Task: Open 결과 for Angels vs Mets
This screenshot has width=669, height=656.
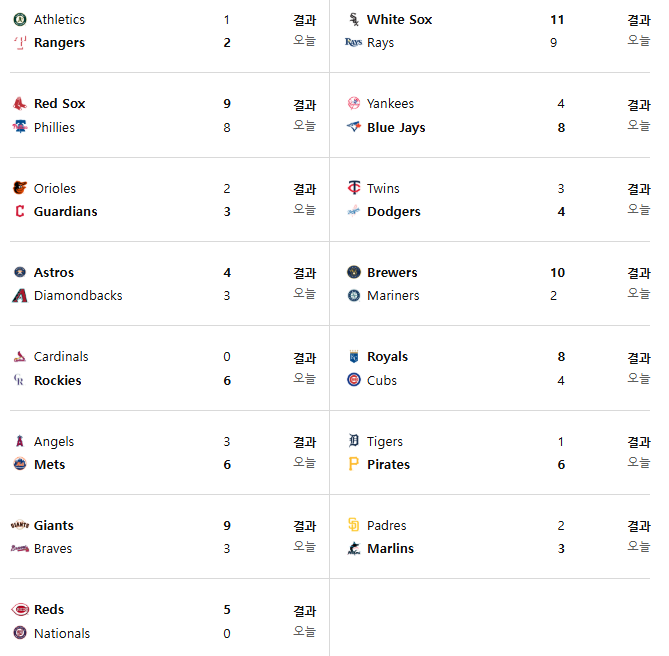Action: point(304,442)
